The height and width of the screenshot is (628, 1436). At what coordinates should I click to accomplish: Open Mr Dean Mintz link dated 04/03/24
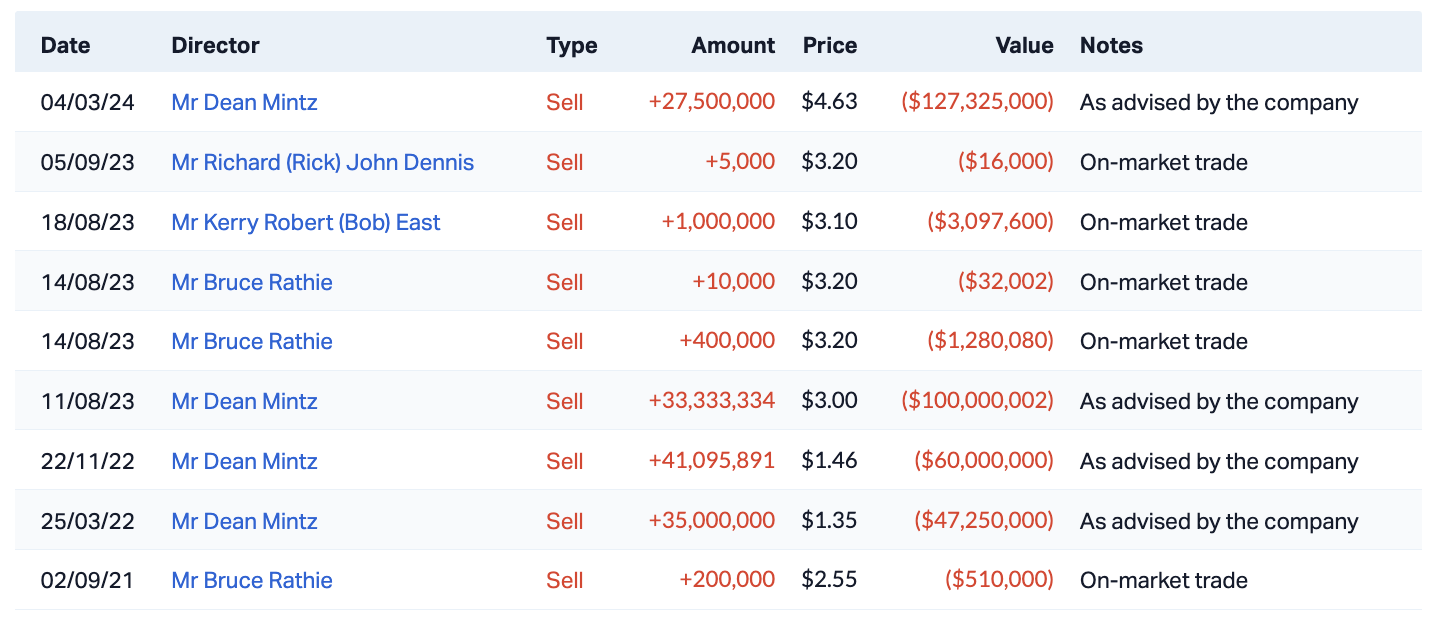click(244, 102)
